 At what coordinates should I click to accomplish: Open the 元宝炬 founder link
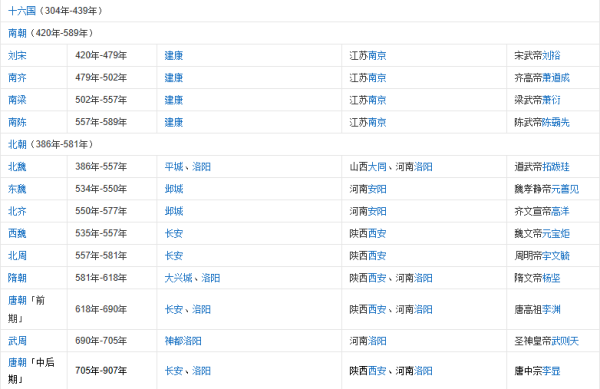click(x=556, y=233)
